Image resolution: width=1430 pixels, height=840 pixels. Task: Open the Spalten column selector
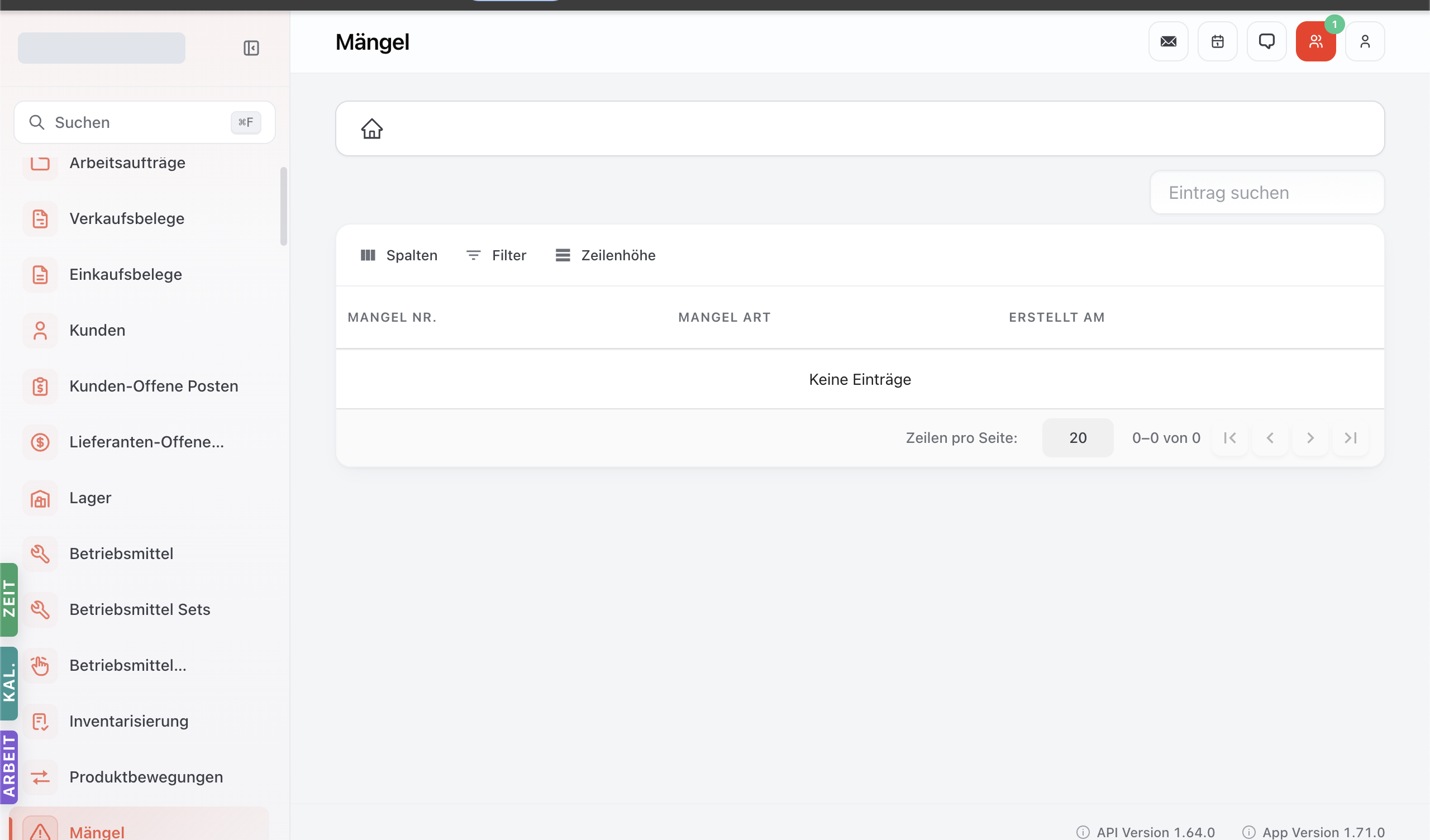pyautogui.click(x=399, y=255)
